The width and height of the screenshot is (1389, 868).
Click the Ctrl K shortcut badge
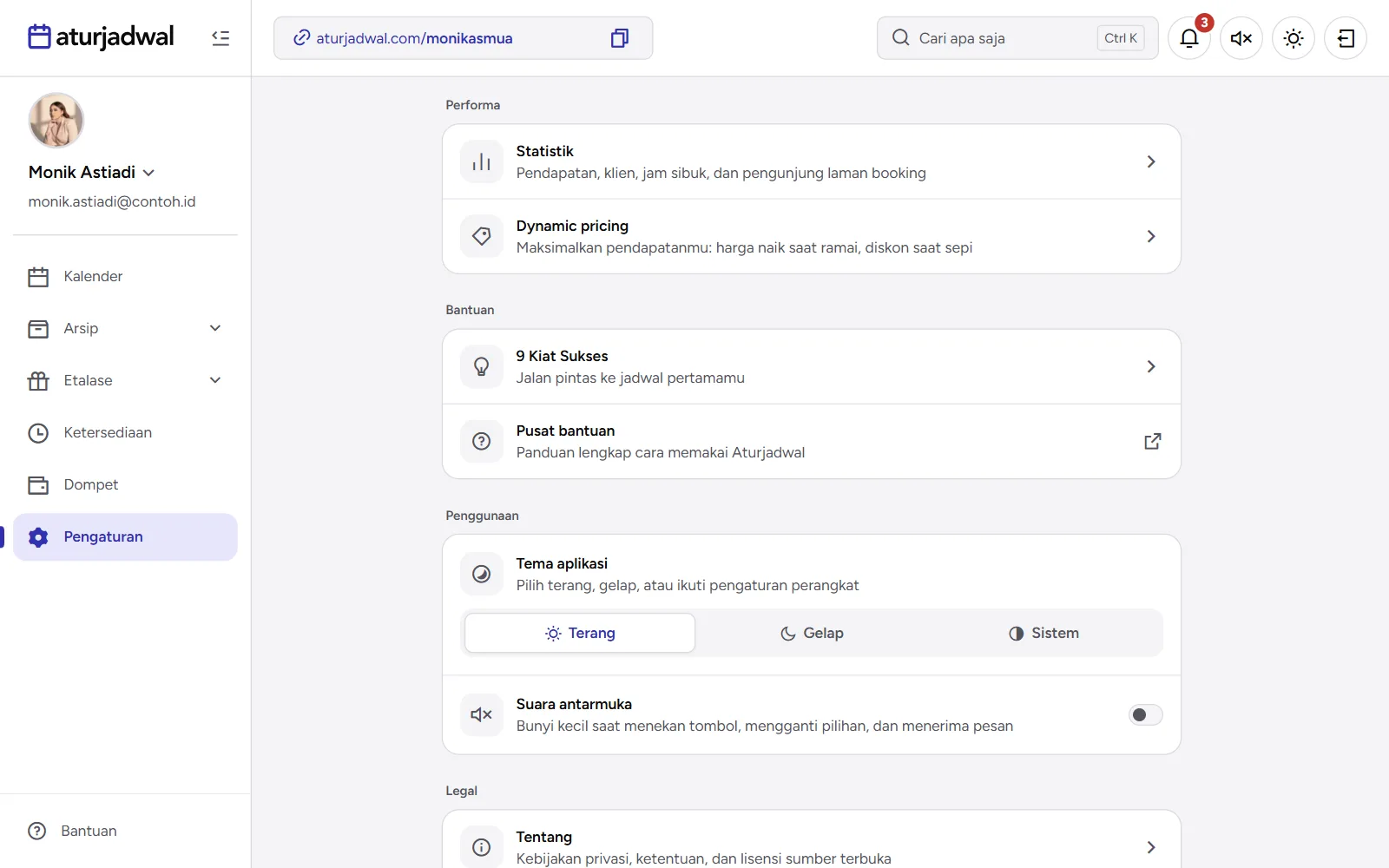point(1121,38)
